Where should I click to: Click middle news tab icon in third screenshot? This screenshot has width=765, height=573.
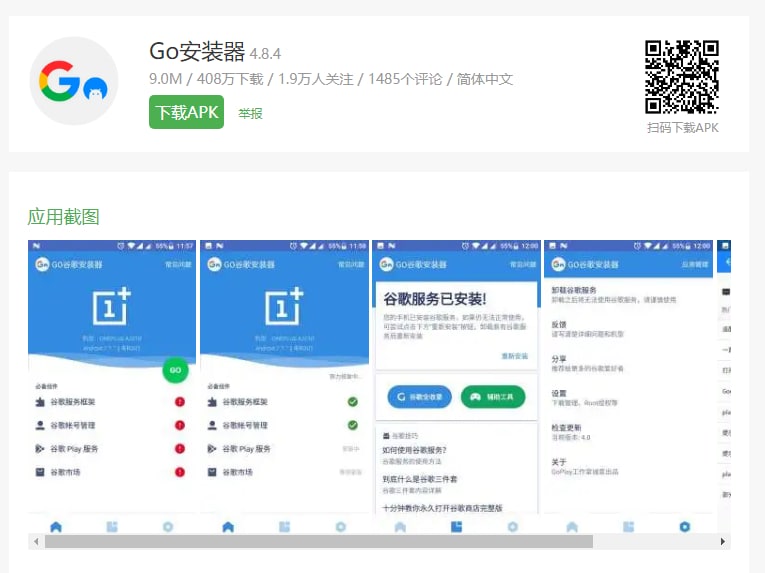tap(456, 527)
